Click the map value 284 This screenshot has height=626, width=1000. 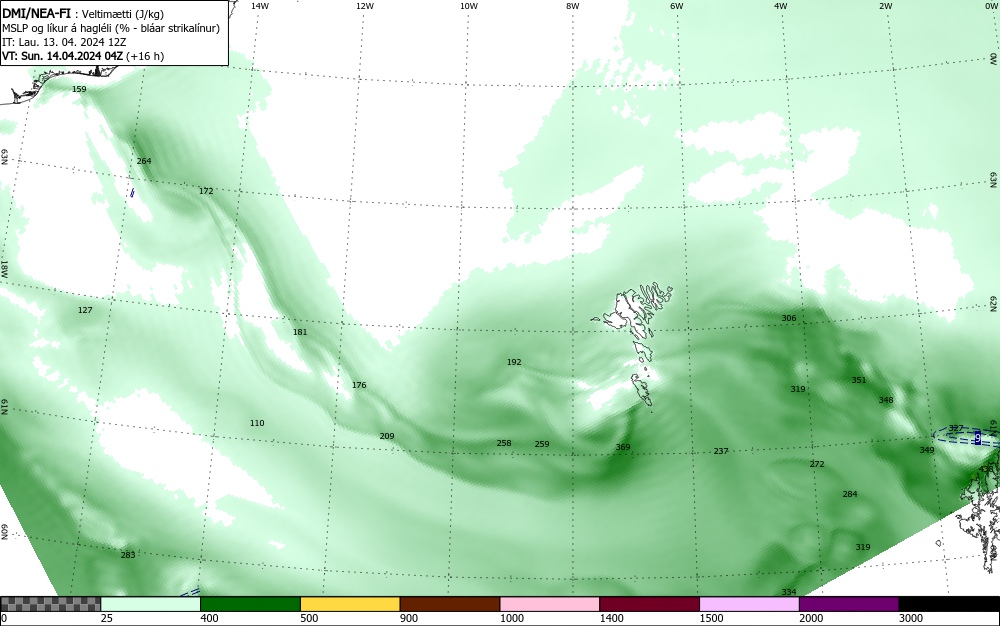(x=850, y=493)
